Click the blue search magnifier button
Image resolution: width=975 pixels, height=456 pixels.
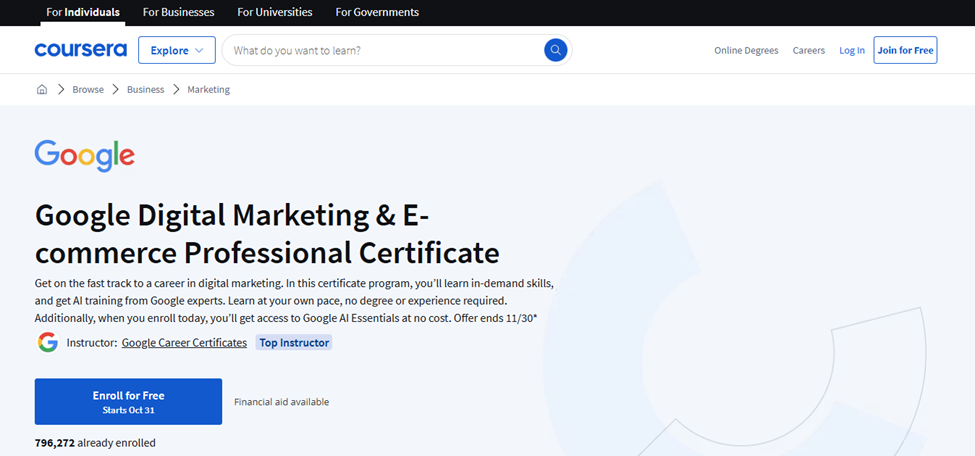coord(555,50)
